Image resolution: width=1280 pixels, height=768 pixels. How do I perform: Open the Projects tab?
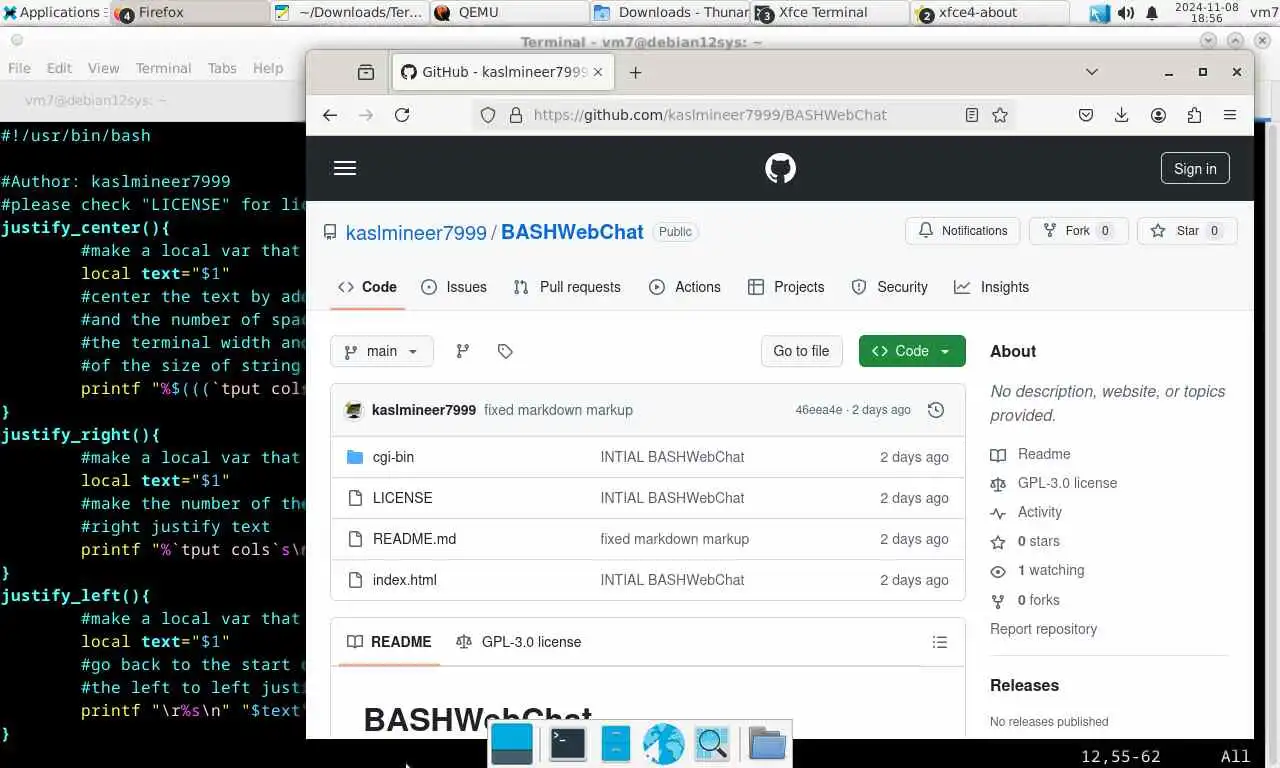pyautogui.click(x=786, y=287)
